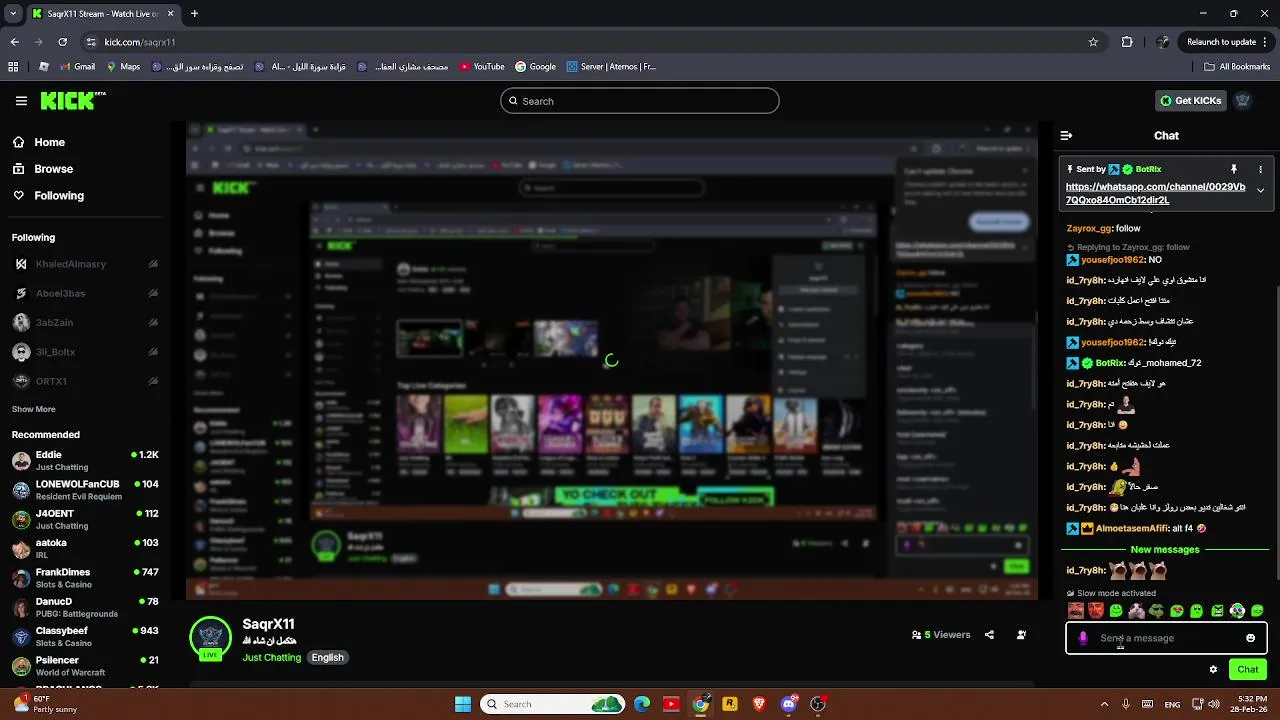1280x720 pixels.
Task: Open Chrome extensions puzzle icon
Action: click(x=1127, y=42)
